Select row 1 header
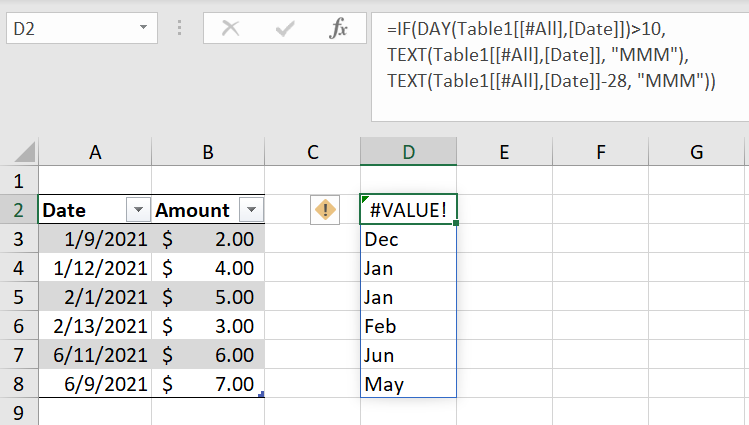This screenshot has width=749, height=425. coord(19,181)
